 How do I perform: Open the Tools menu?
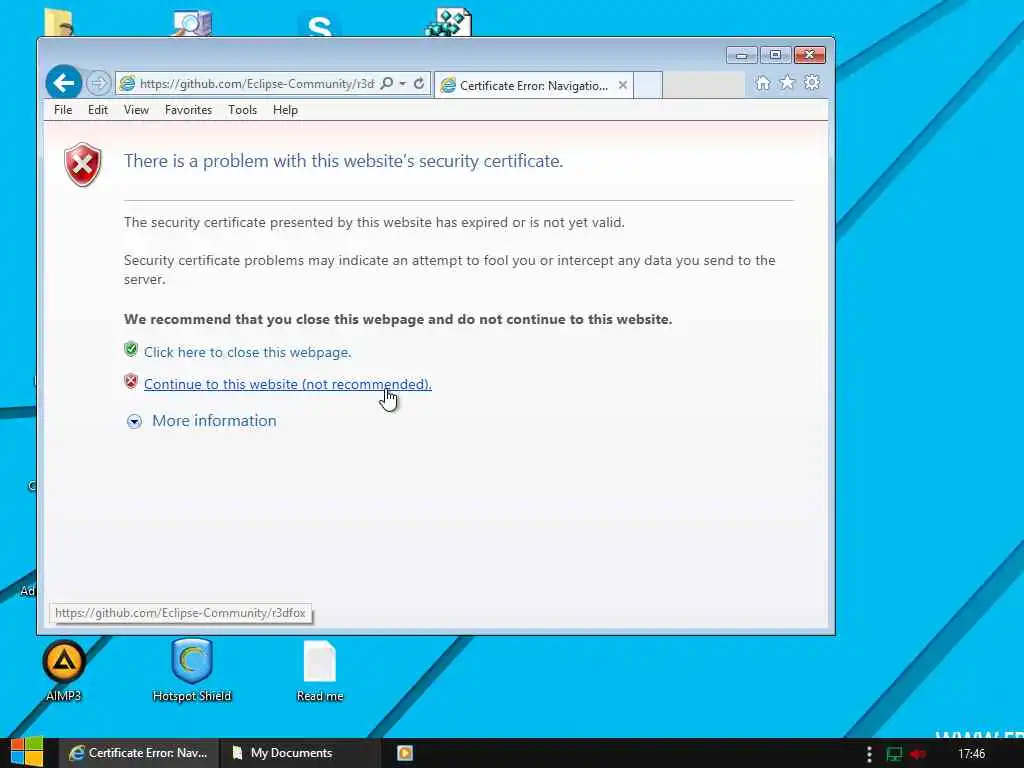coord(242,110)
